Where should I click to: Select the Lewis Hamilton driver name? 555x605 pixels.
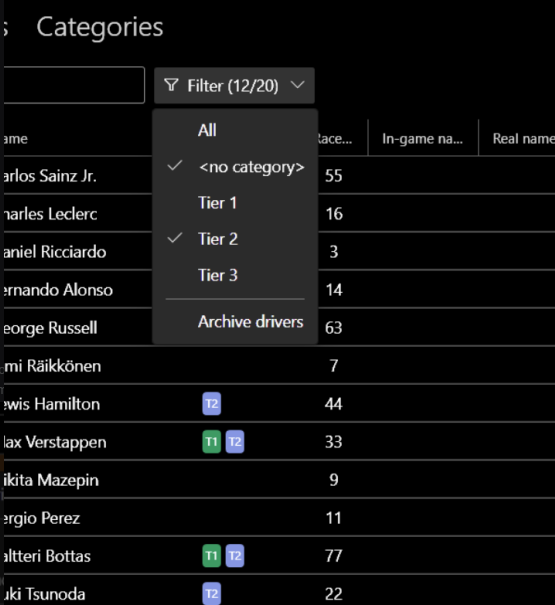(x=50, y=404)
